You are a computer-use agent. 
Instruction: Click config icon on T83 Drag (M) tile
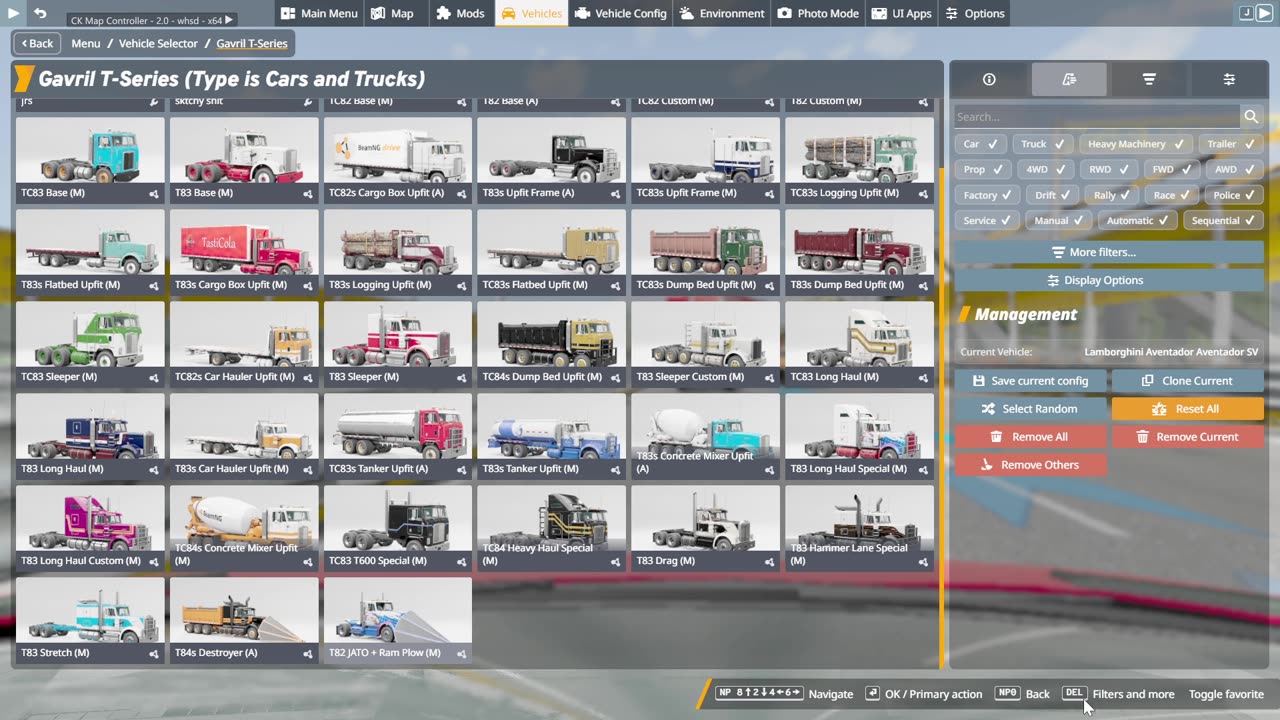click(769, 562)
